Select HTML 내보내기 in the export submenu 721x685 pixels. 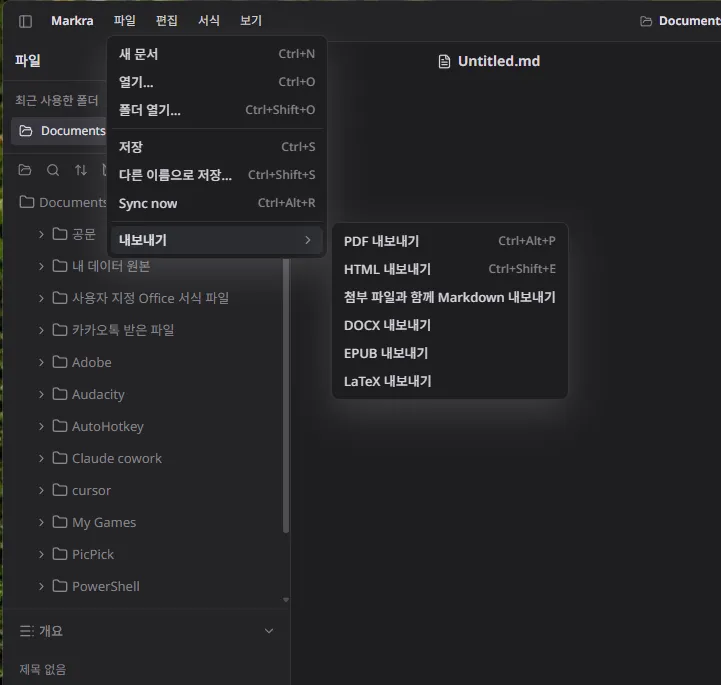point(450,269)
